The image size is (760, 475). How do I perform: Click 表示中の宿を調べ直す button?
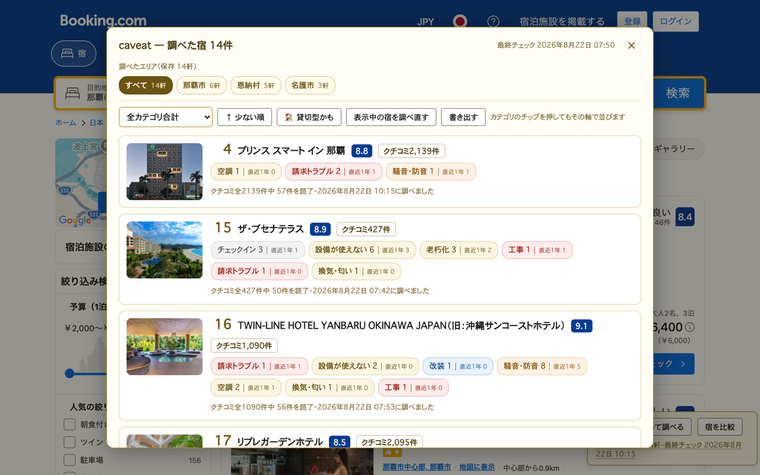pyautogui.click(x=391, y=117)
